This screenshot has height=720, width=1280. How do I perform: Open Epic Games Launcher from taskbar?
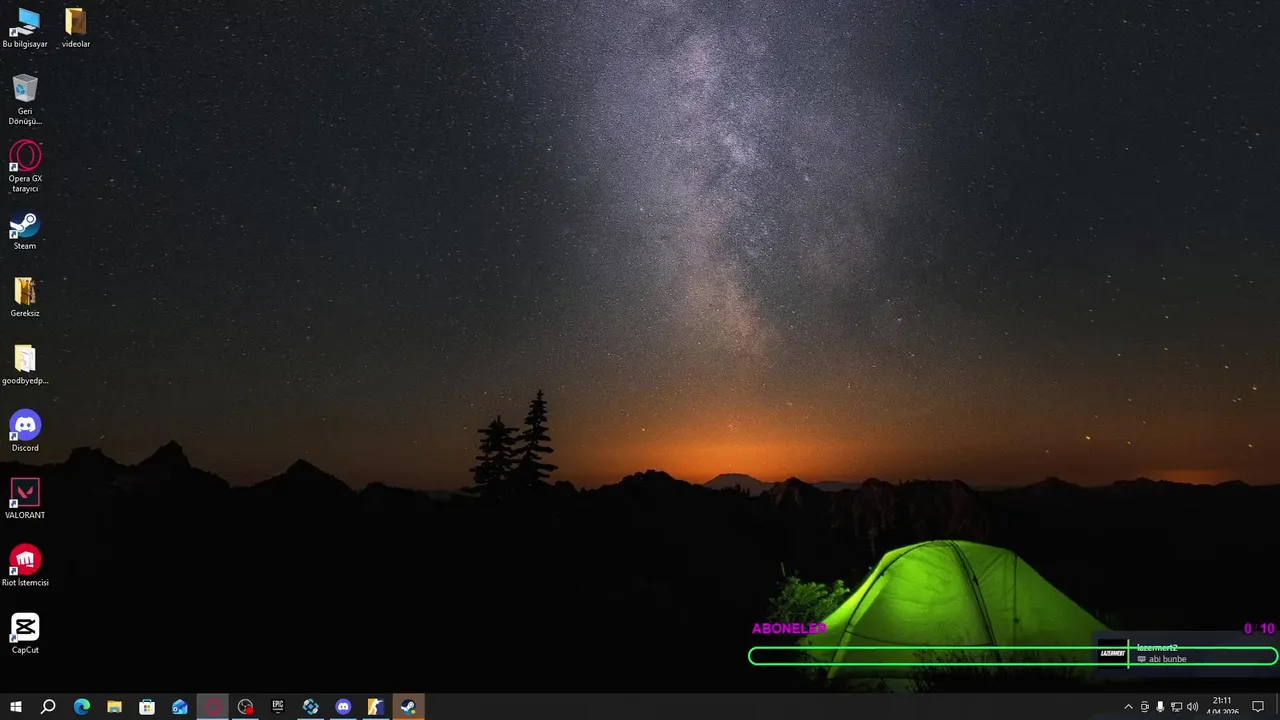278,707
